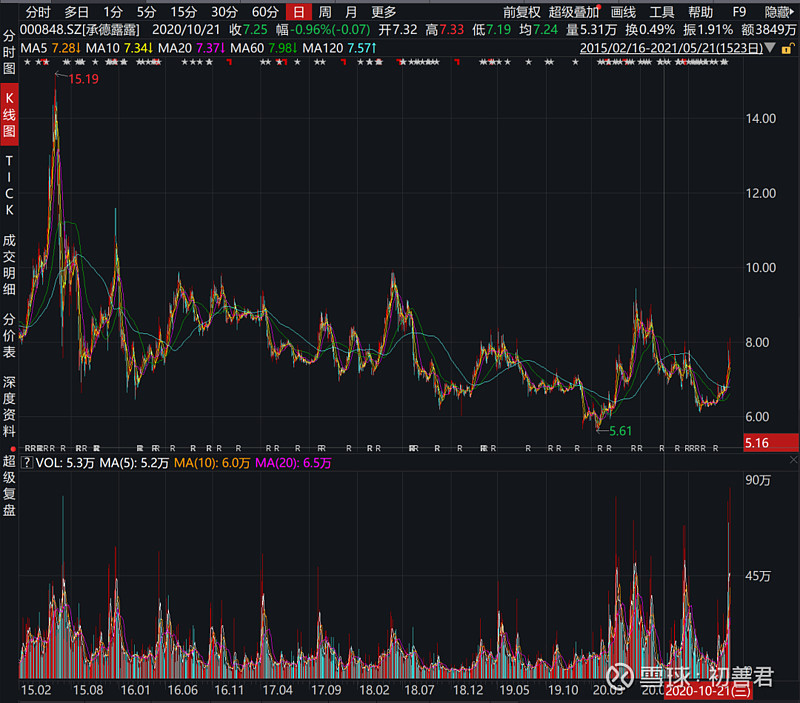Image resolution: width=800 pixels, height=703 pixels.
Task: Click the 15.19 high price marker
Action: 83,79
